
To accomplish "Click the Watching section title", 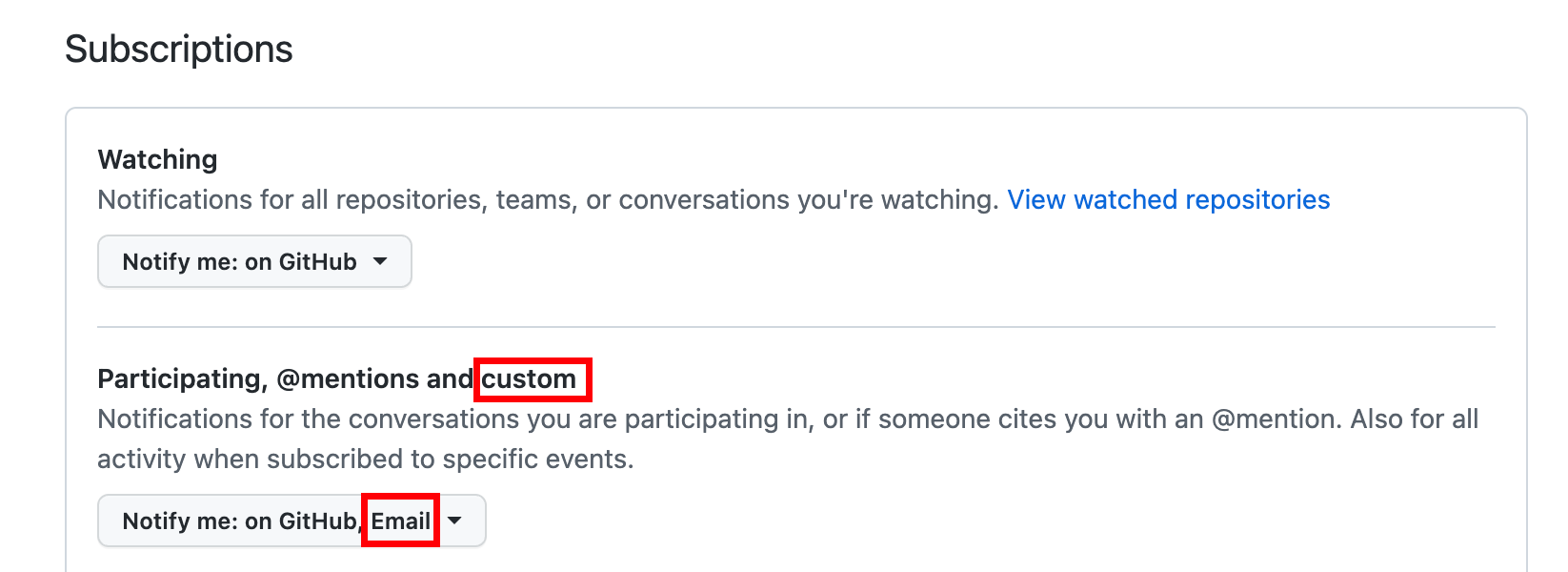I will 157,159.
